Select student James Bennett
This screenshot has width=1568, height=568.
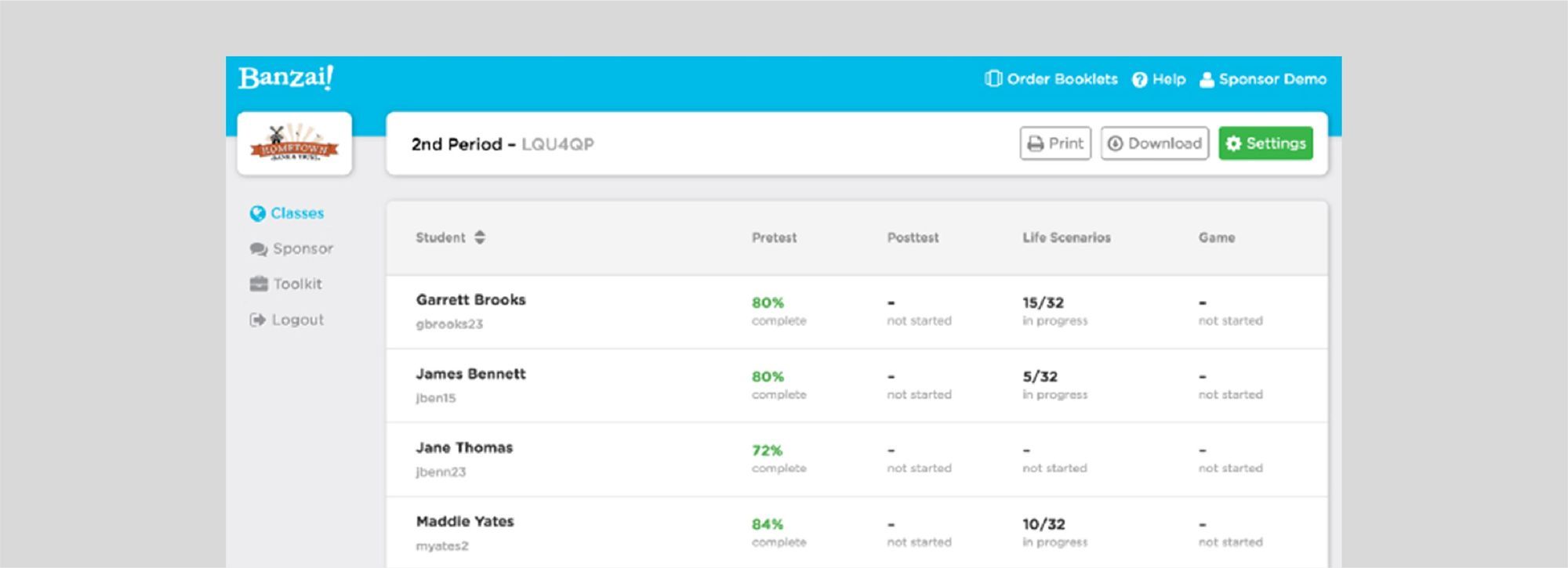470,374
